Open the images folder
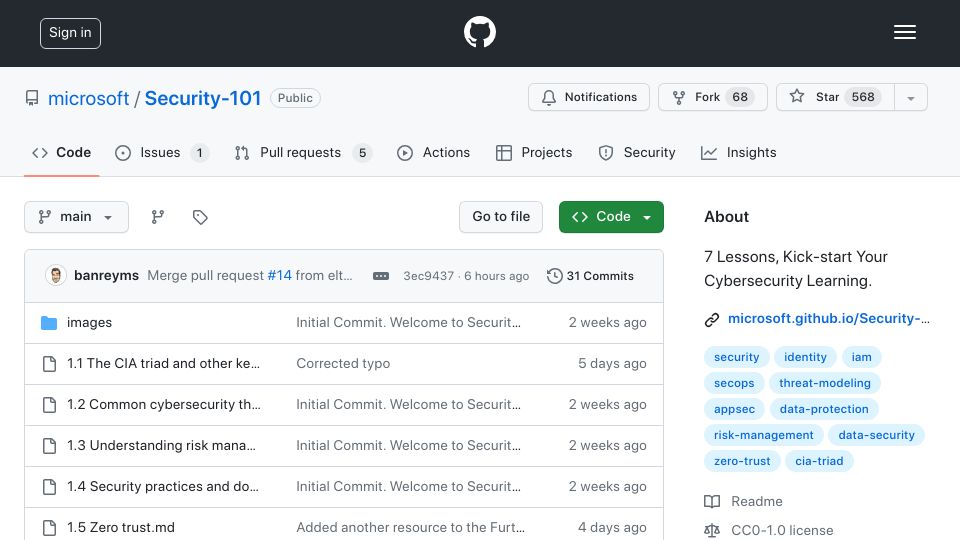The width and height of the screenshot is (960, 540). coord(89,323)
